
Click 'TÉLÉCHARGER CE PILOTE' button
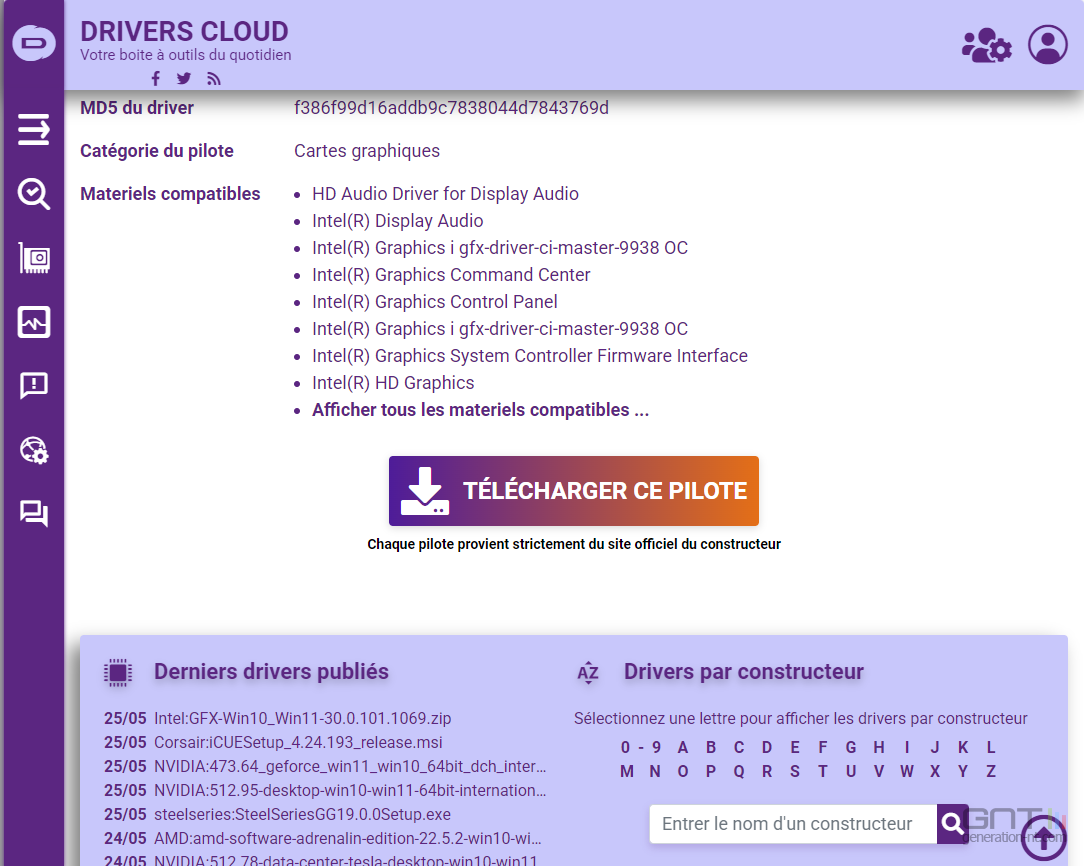(573, 490)
